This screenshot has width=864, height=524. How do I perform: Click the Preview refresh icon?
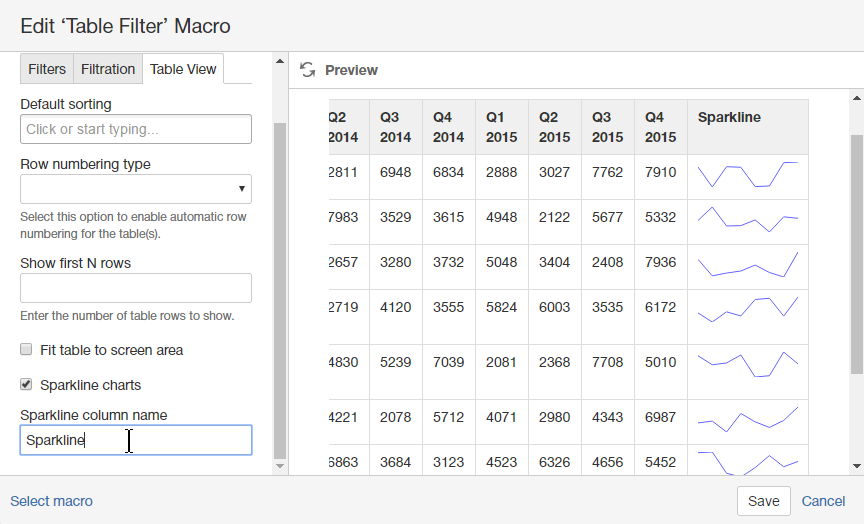[x=308, y=70]
